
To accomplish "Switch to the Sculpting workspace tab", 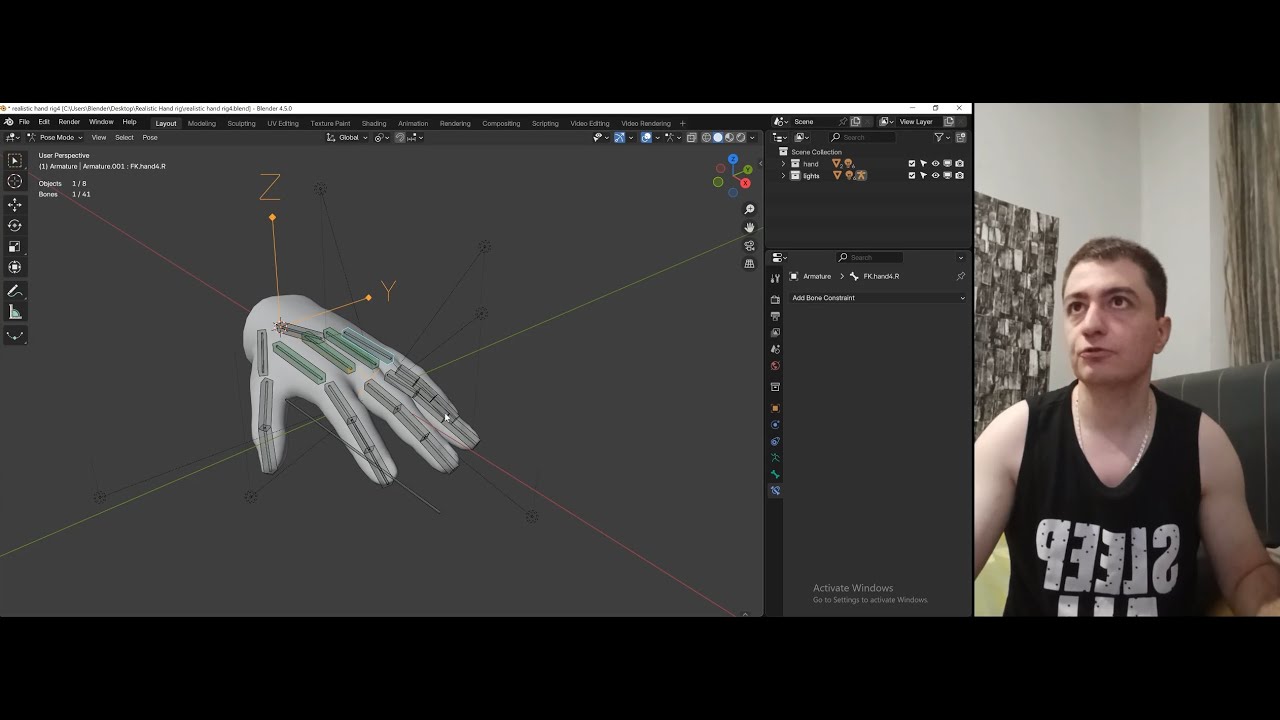I will point(241,123).
